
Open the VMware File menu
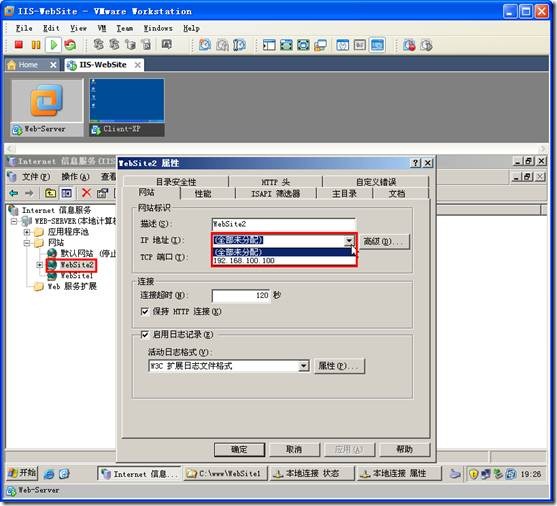(24, 28)
